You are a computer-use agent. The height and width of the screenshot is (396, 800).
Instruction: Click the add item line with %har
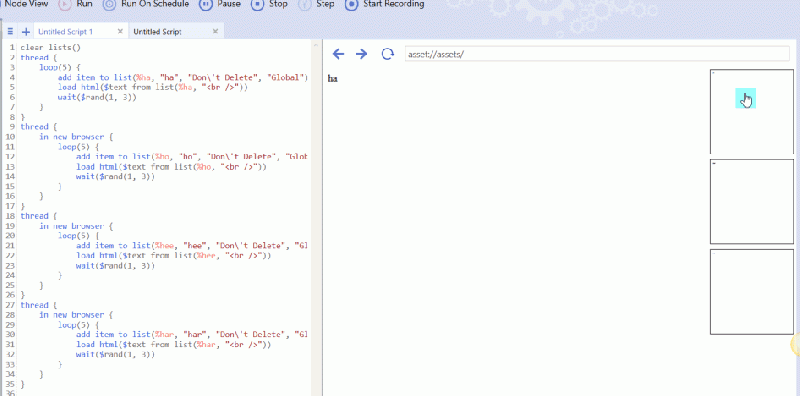point(192,334)
